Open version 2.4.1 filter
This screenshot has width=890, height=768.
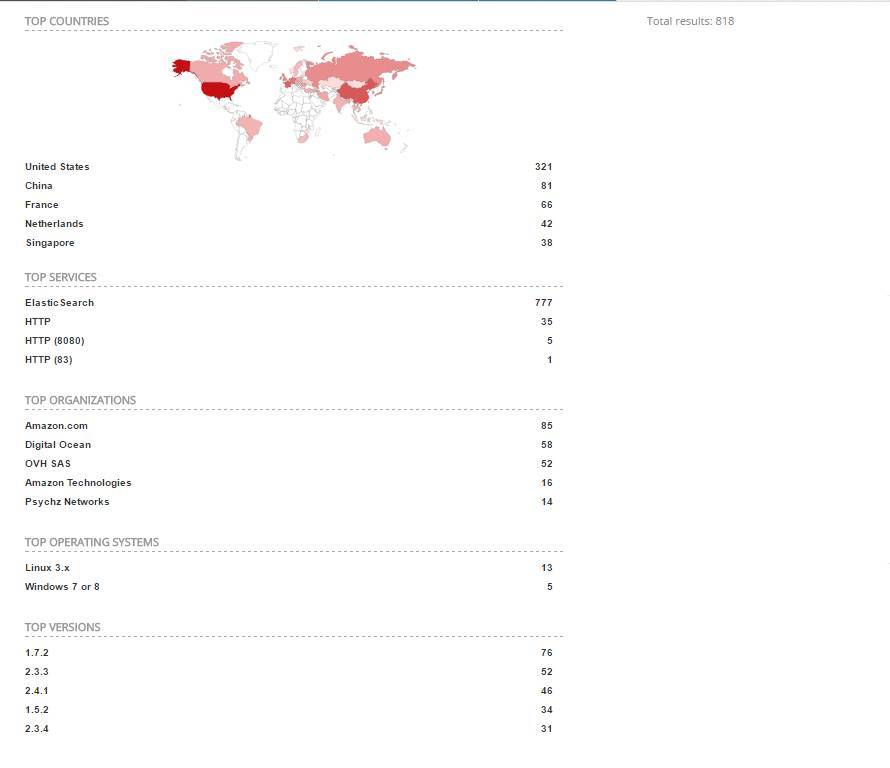pyautogui.click(x=36, y=691)
